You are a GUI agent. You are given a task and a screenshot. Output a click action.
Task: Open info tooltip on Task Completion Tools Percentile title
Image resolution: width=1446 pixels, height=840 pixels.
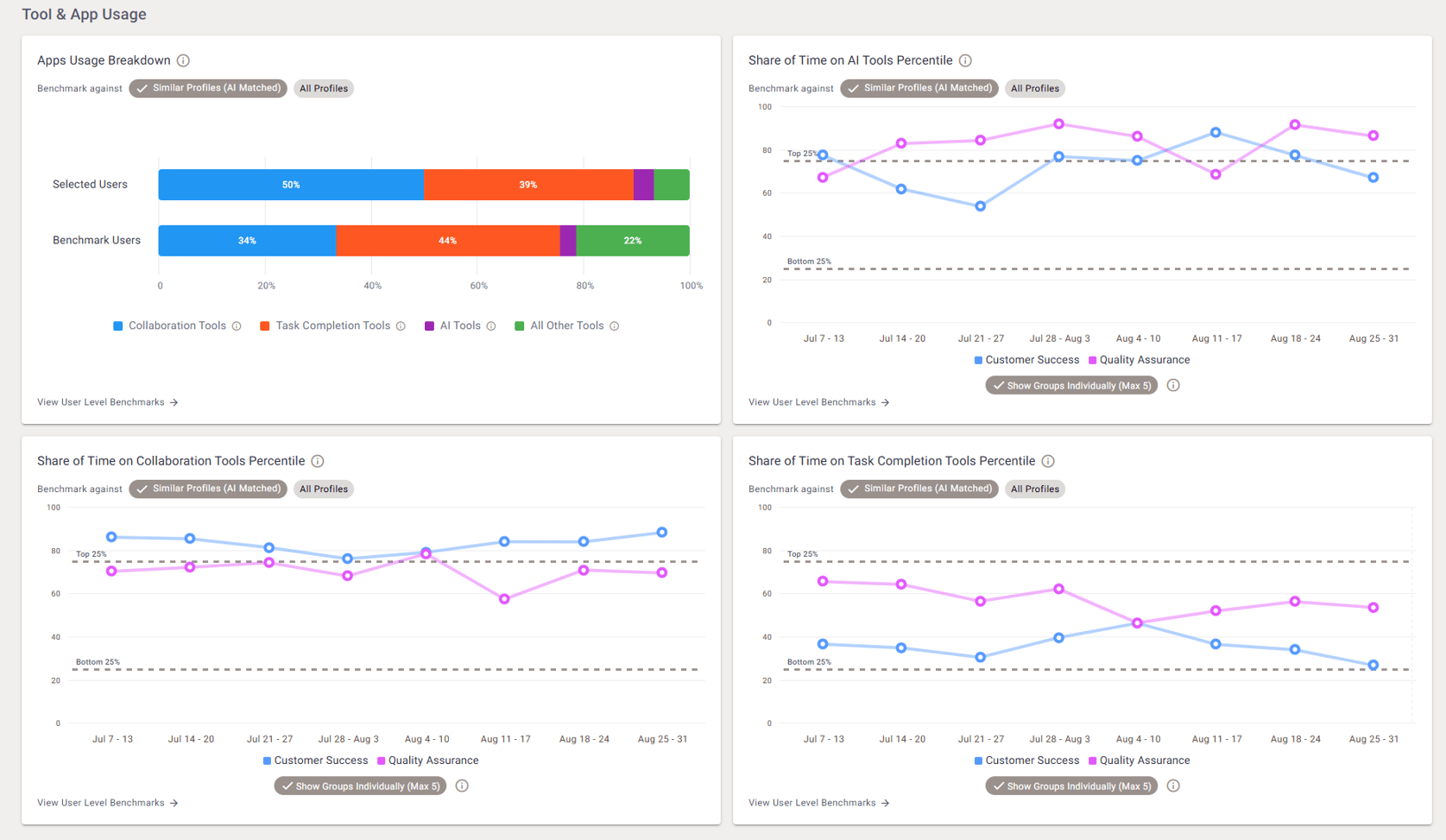click(1048, 461)
